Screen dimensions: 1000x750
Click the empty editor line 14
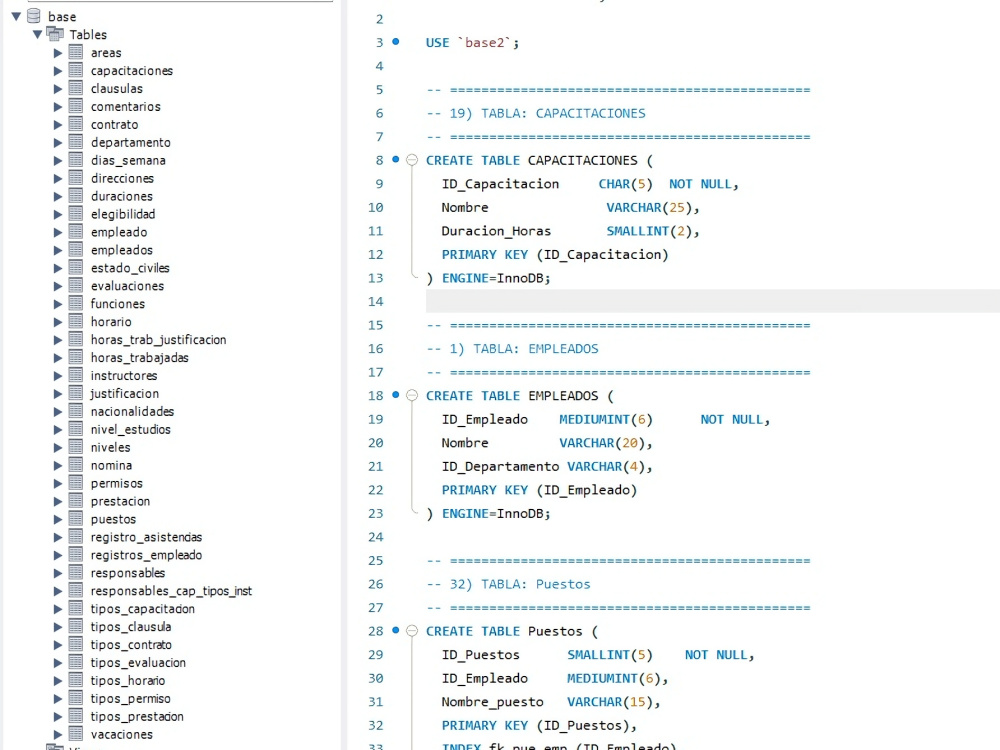[712, 301]
